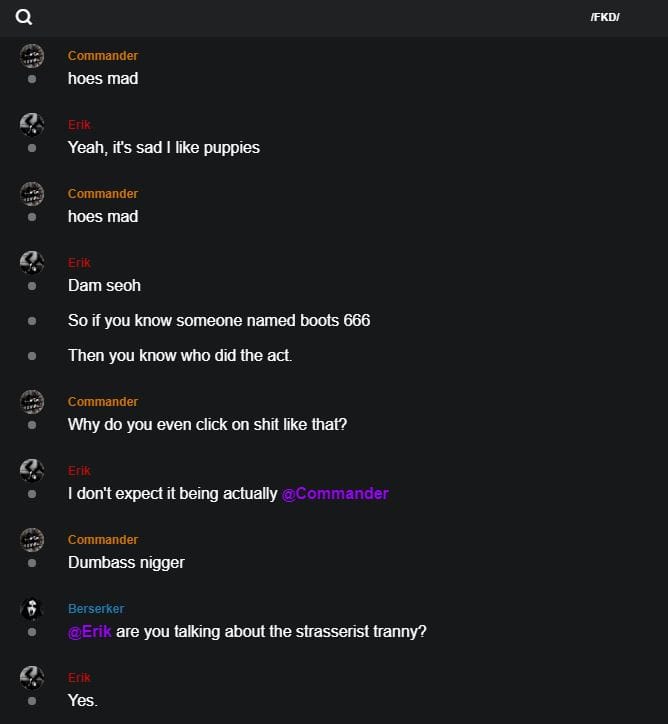Click Erik's username above the "Yes." message
This screenshot has height=724, width=668.
[x=79, y=677]
